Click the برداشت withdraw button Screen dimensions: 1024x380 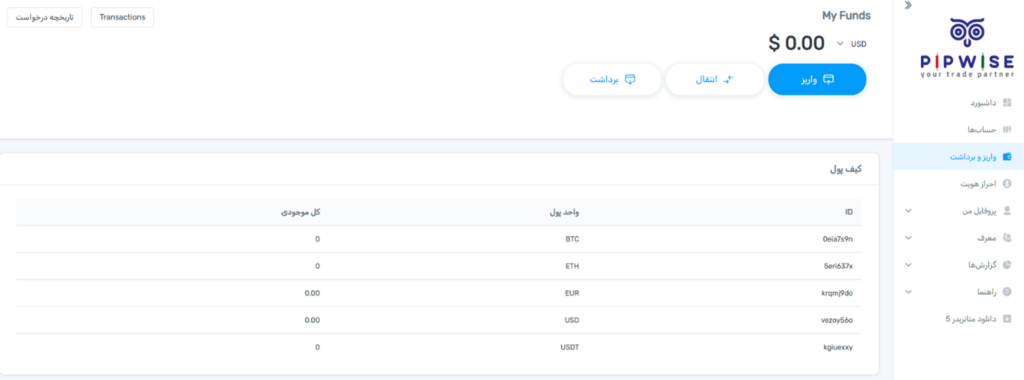tap(613, 79)
